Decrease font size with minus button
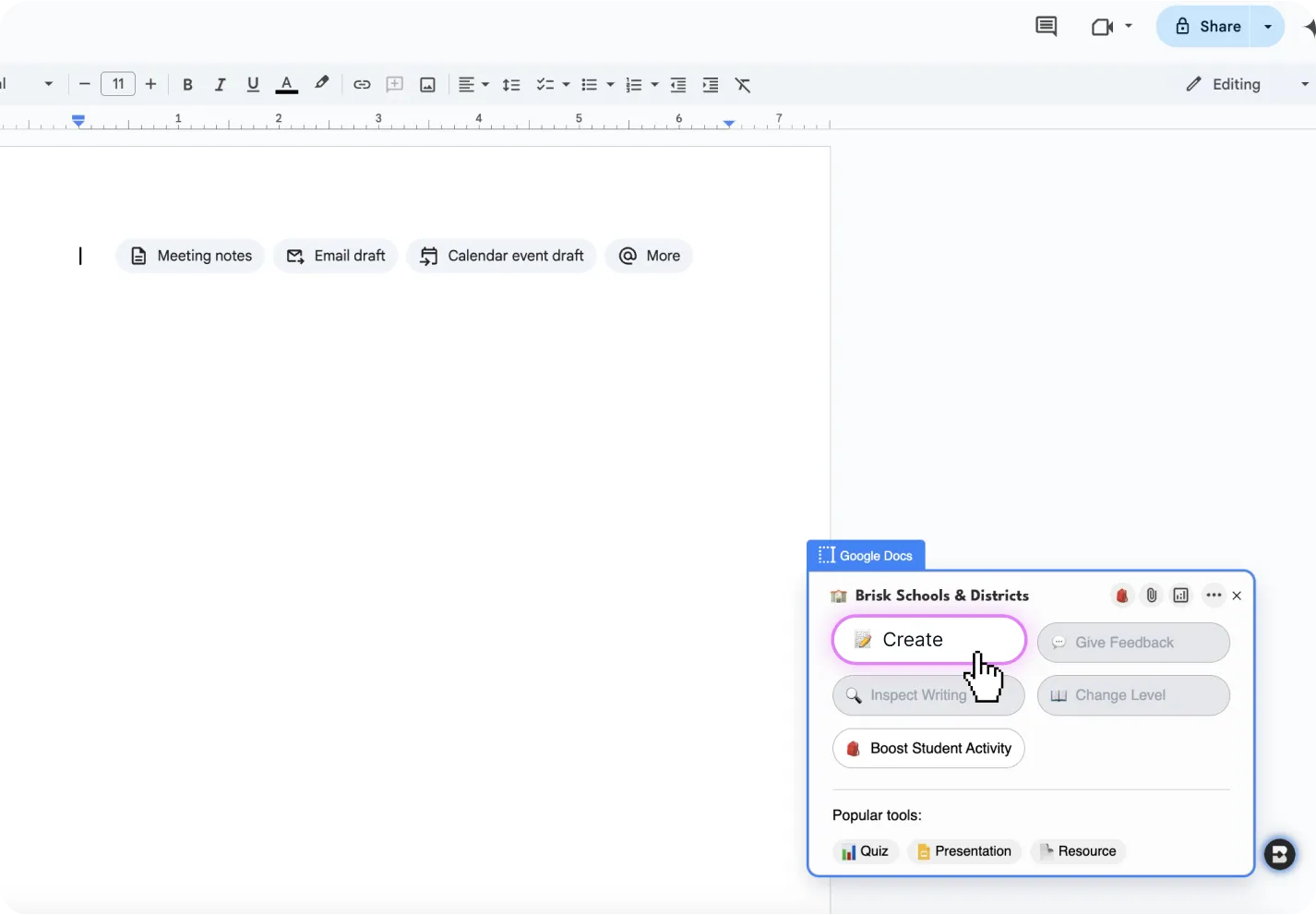The height and width of the screenshot is (915, 1316). coord(84,84)
